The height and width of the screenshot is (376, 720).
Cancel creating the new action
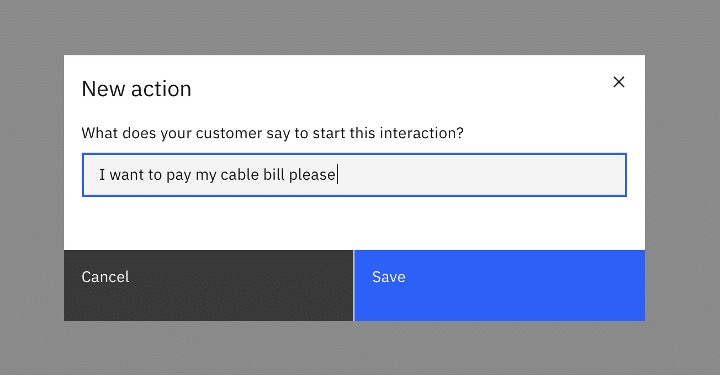click(208, 286)
